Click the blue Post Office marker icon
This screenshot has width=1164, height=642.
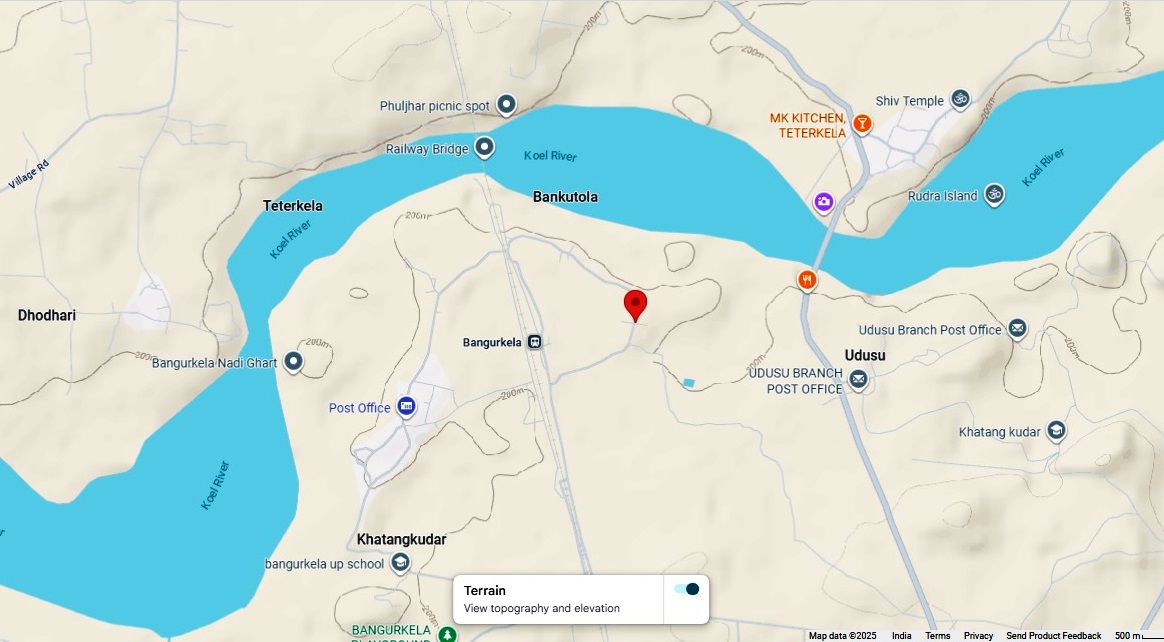pos(406,407)
